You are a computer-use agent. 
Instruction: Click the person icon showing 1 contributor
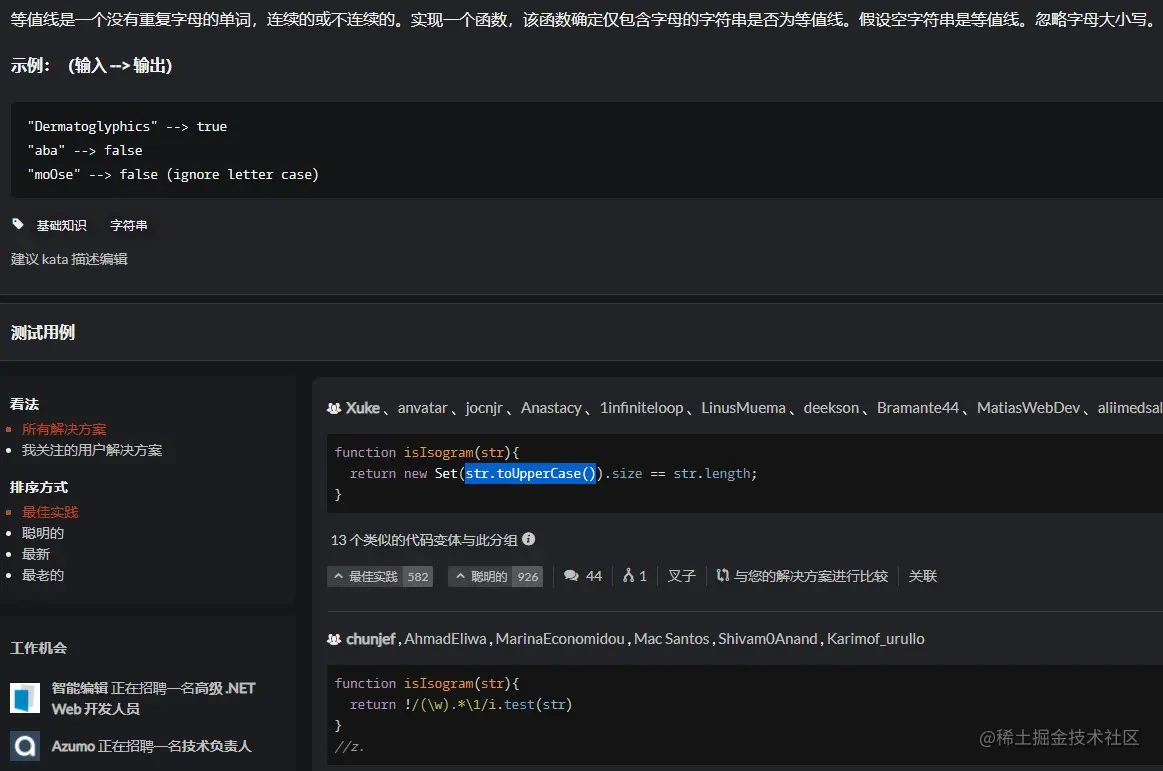coord(627,575)
